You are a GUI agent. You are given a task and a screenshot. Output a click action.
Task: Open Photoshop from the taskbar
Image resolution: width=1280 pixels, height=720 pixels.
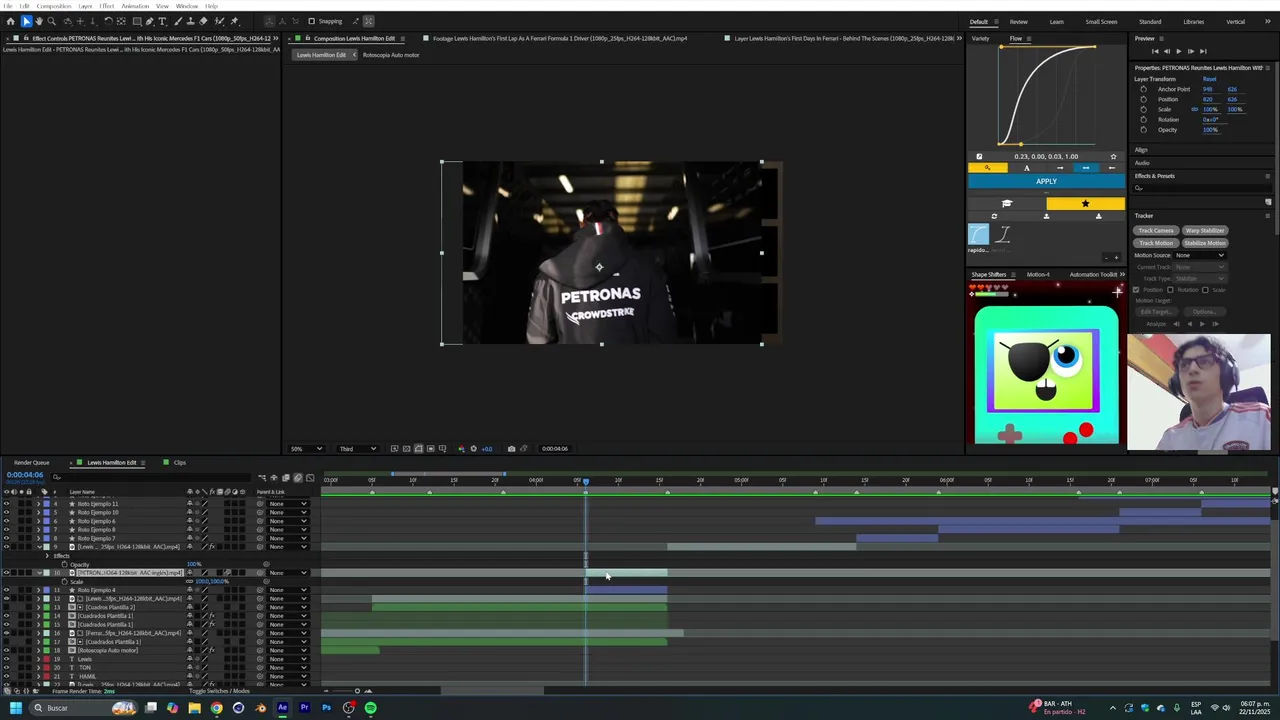click(326, 708)
